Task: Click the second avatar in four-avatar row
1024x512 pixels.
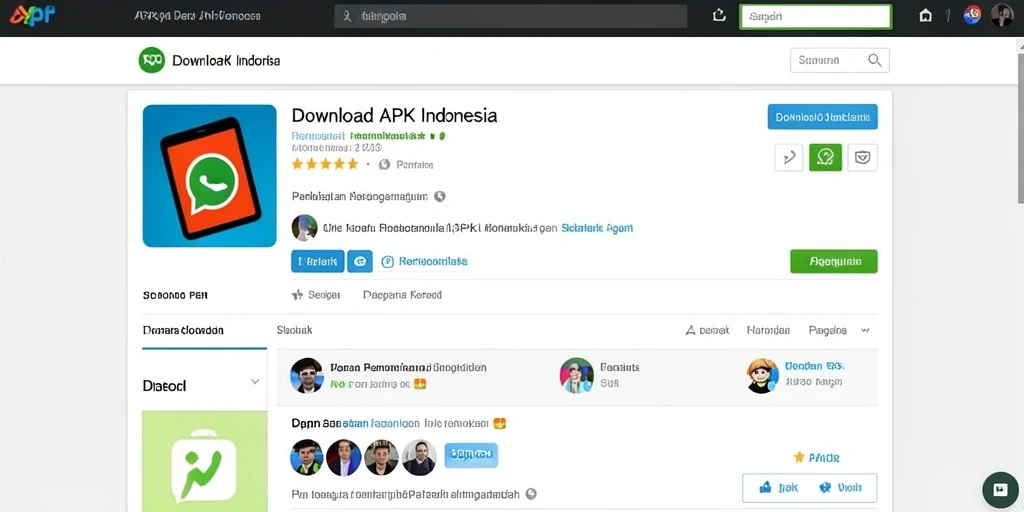Action: point(344,457)
